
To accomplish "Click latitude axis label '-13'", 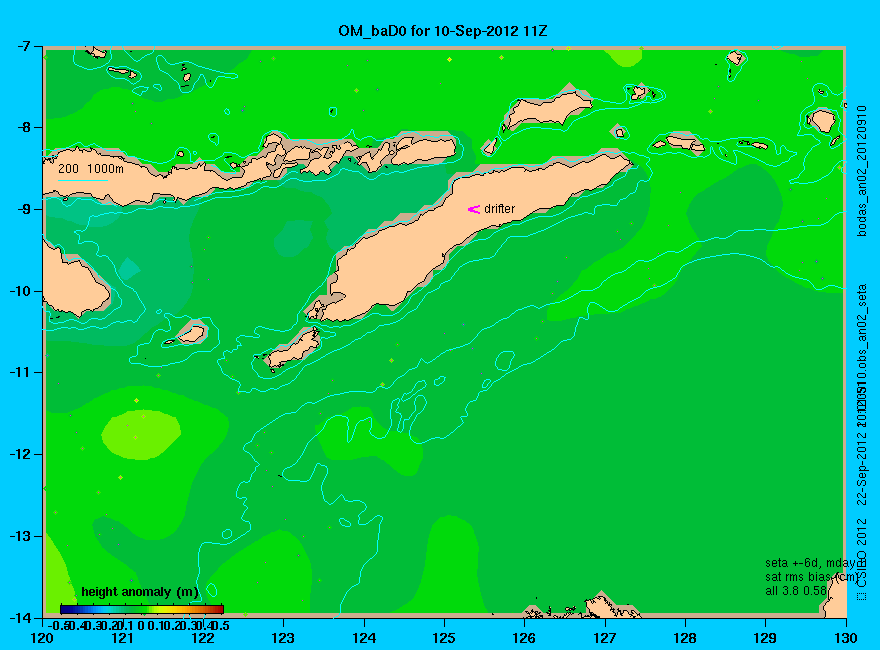I will [x=19, y=536].
